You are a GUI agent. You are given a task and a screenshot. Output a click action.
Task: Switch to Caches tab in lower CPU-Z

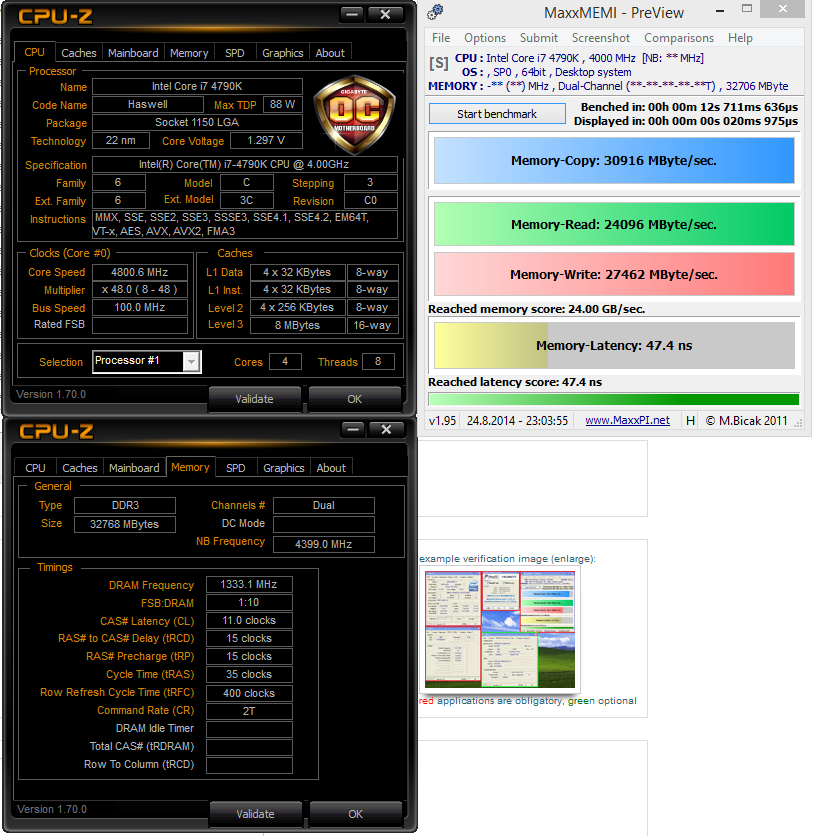coord(79,468)
